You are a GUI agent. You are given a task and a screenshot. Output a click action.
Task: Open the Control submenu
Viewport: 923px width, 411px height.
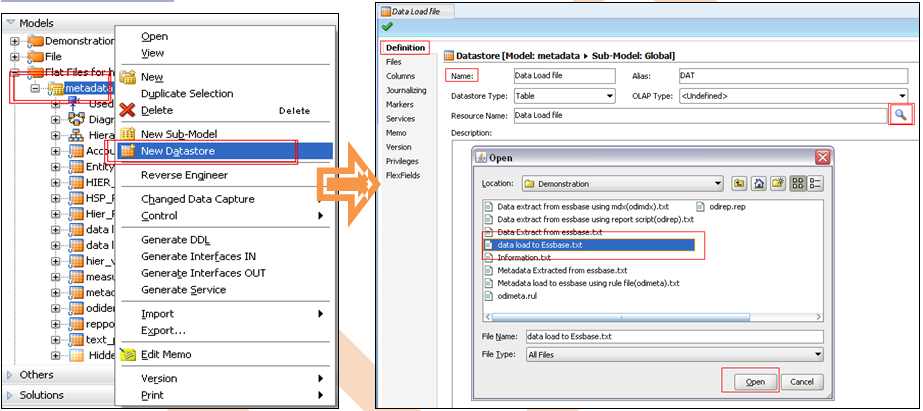[x=225, y=216]
